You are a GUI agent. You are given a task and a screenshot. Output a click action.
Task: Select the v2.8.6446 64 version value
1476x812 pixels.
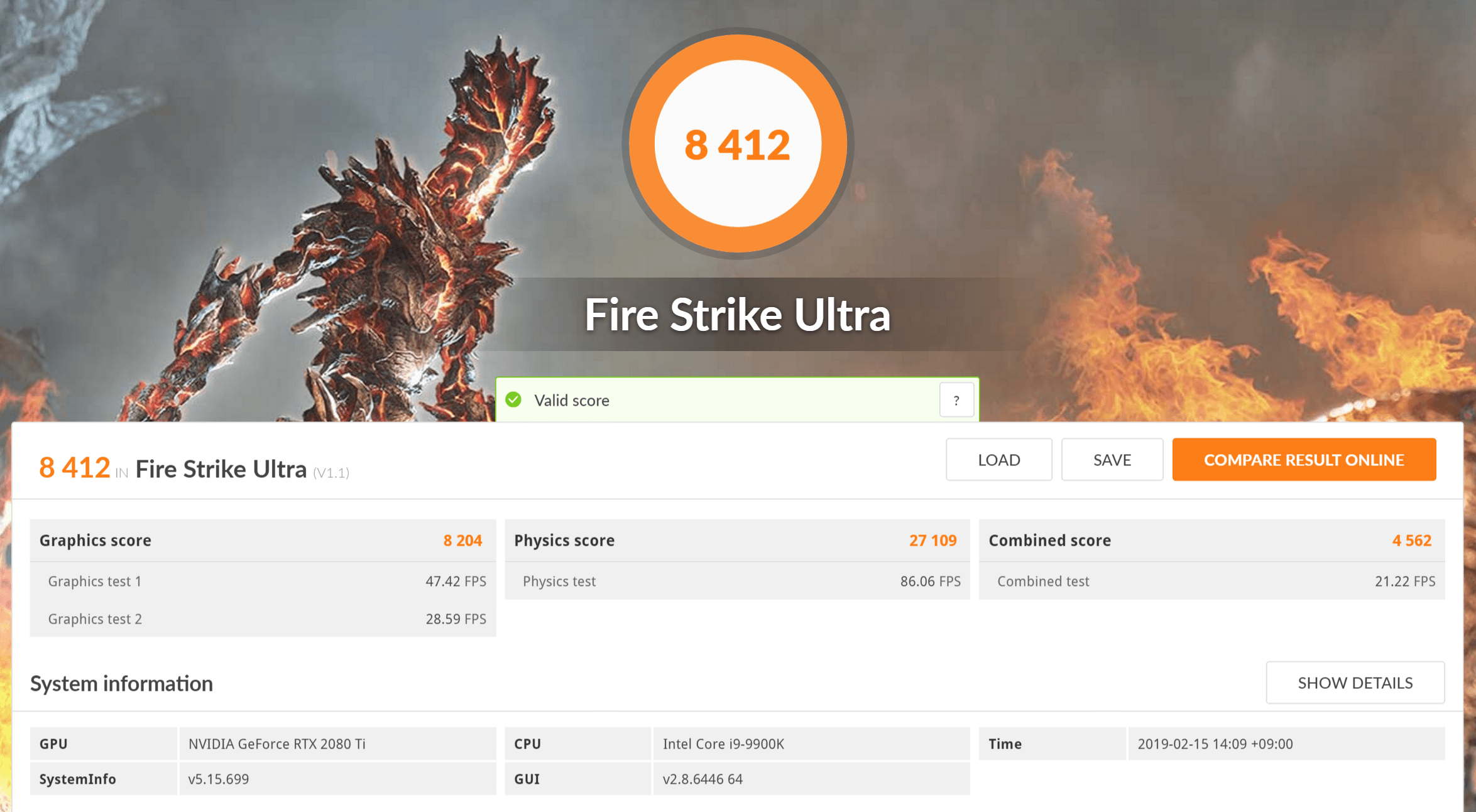702,779
